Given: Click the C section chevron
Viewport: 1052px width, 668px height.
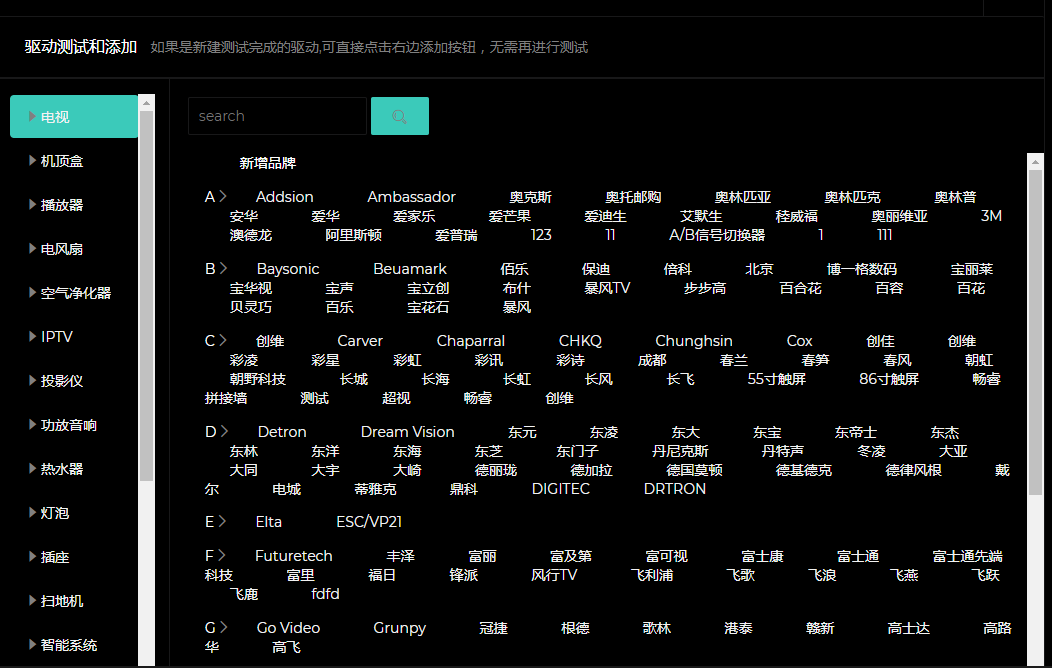Looking at the screenshot, I should (x=223, y=340).
